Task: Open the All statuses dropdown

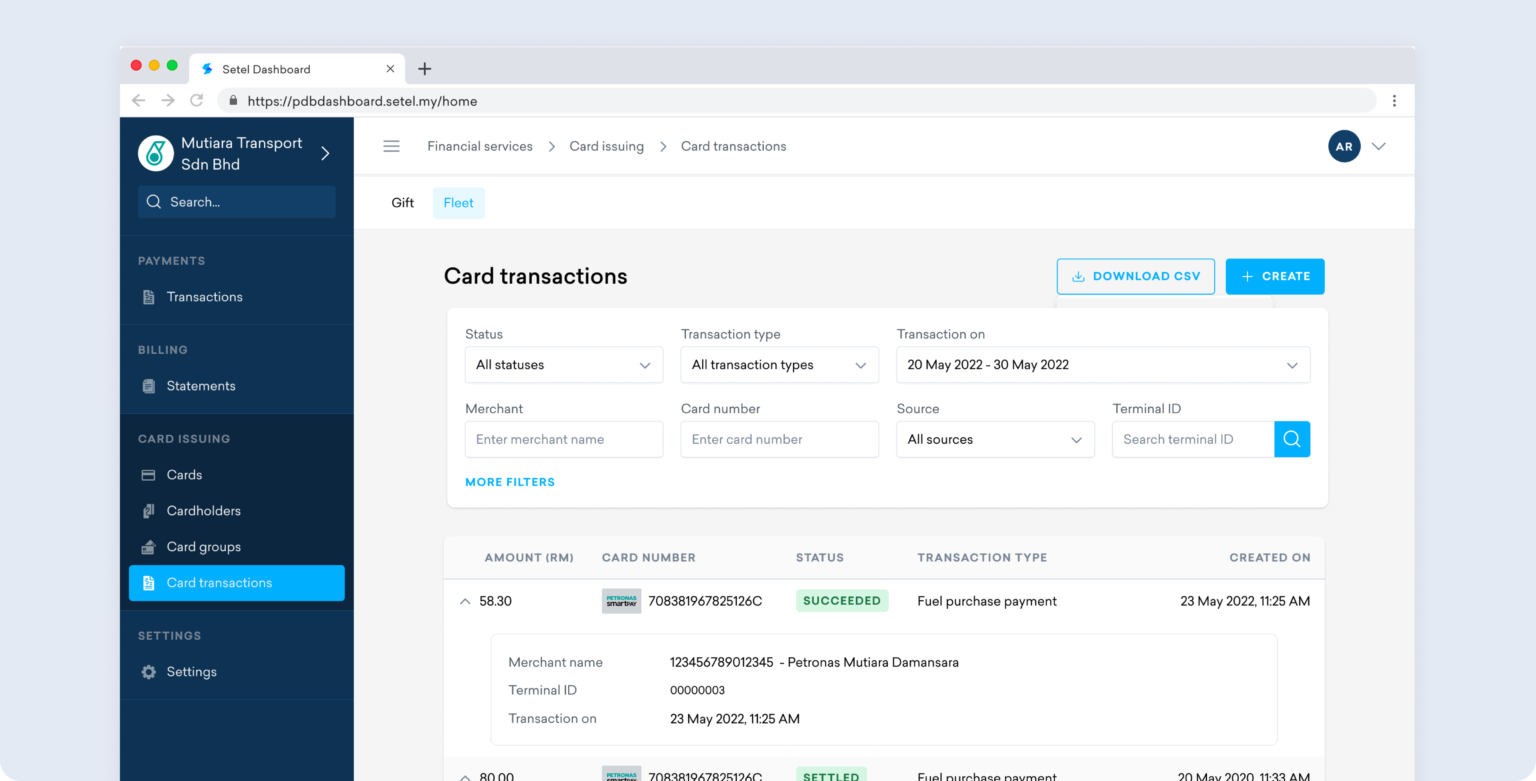Action: (x=563, y=364)
